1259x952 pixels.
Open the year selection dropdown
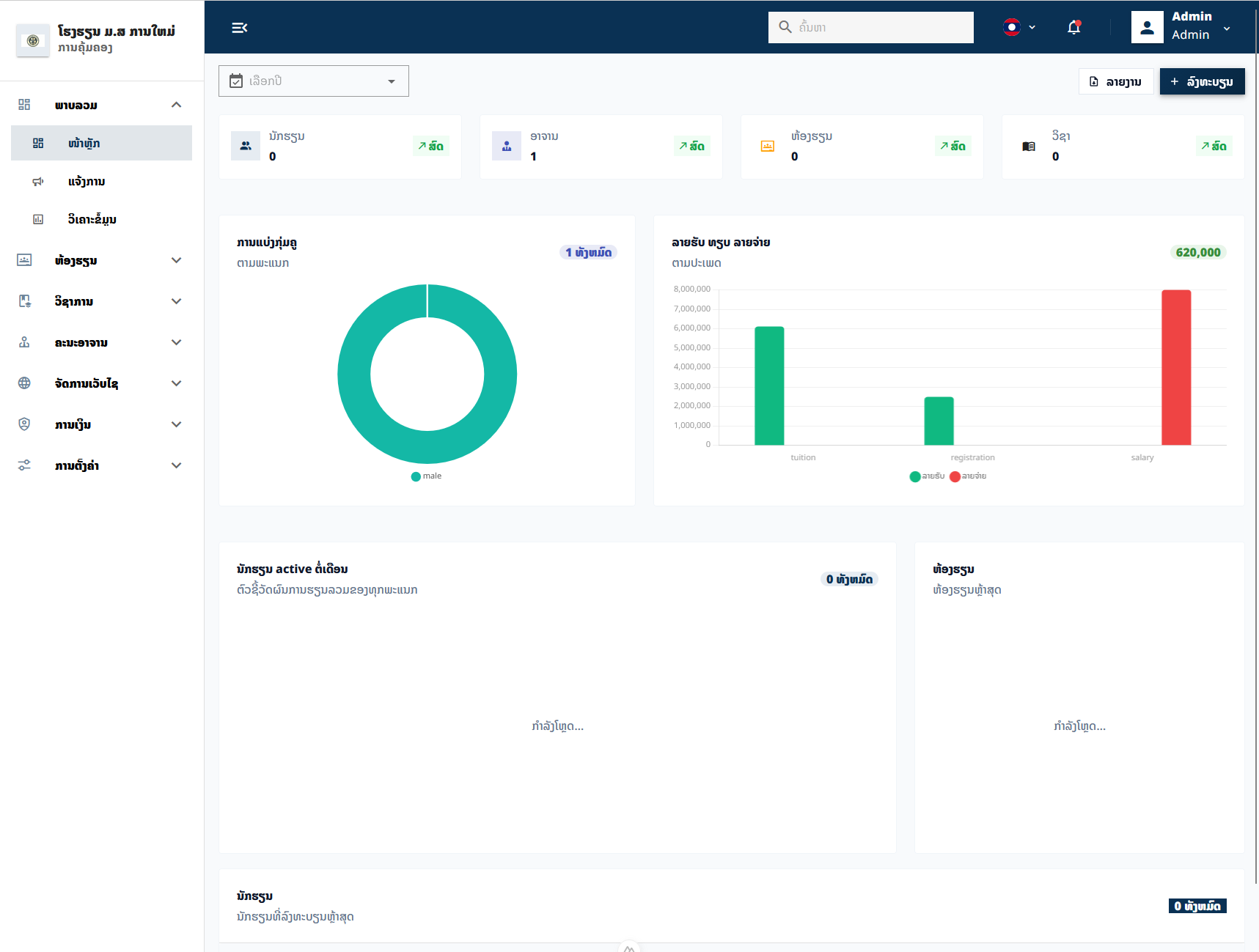(x=314, y=81)
